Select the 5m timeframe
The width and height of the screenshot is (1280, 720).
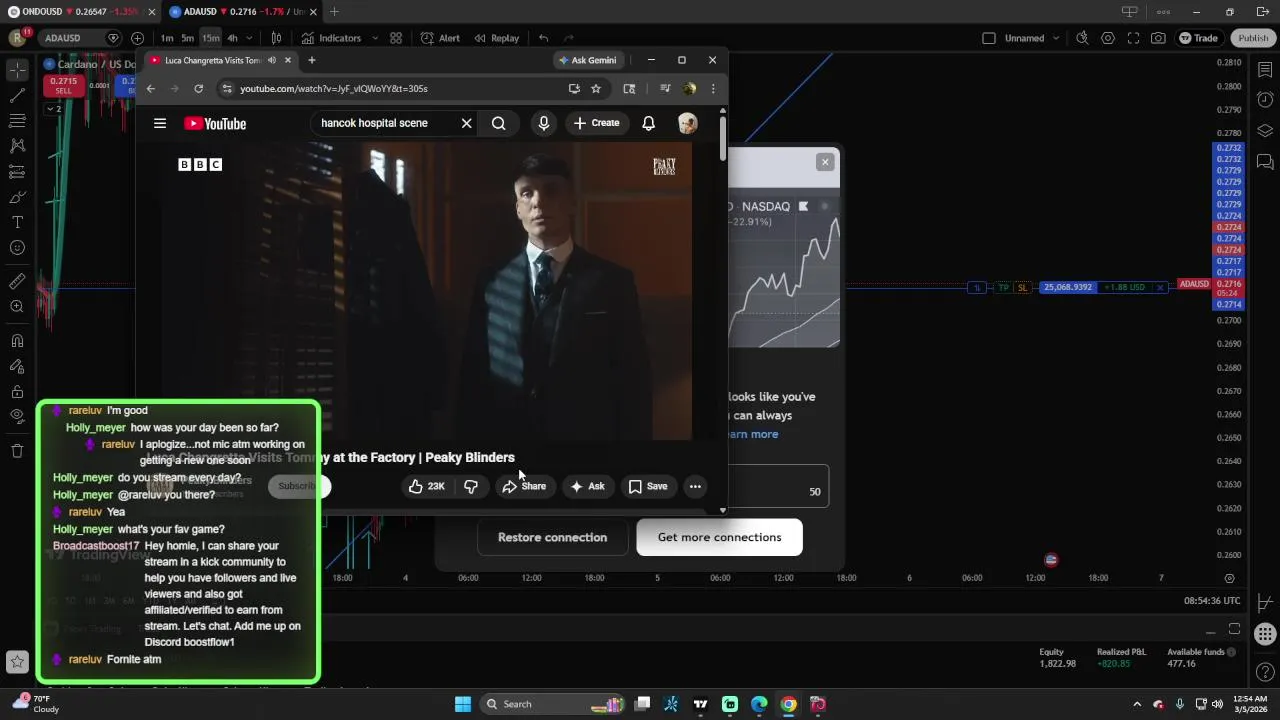[188, 38]
